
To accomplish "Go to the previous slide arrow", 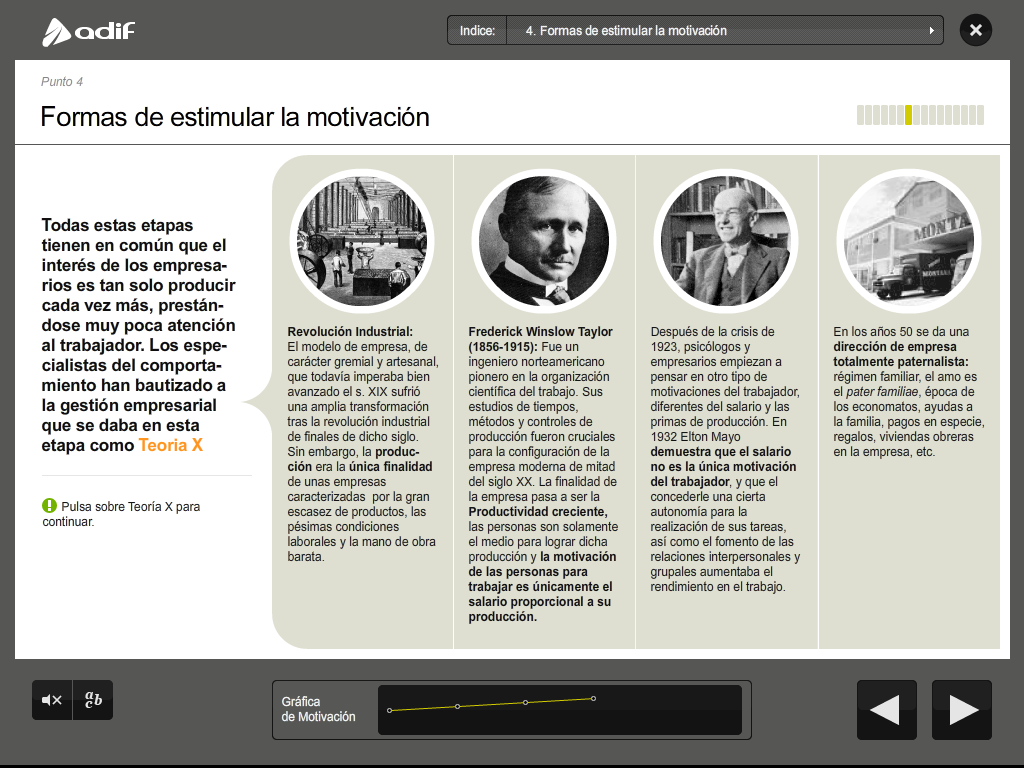I will (886, 710).
